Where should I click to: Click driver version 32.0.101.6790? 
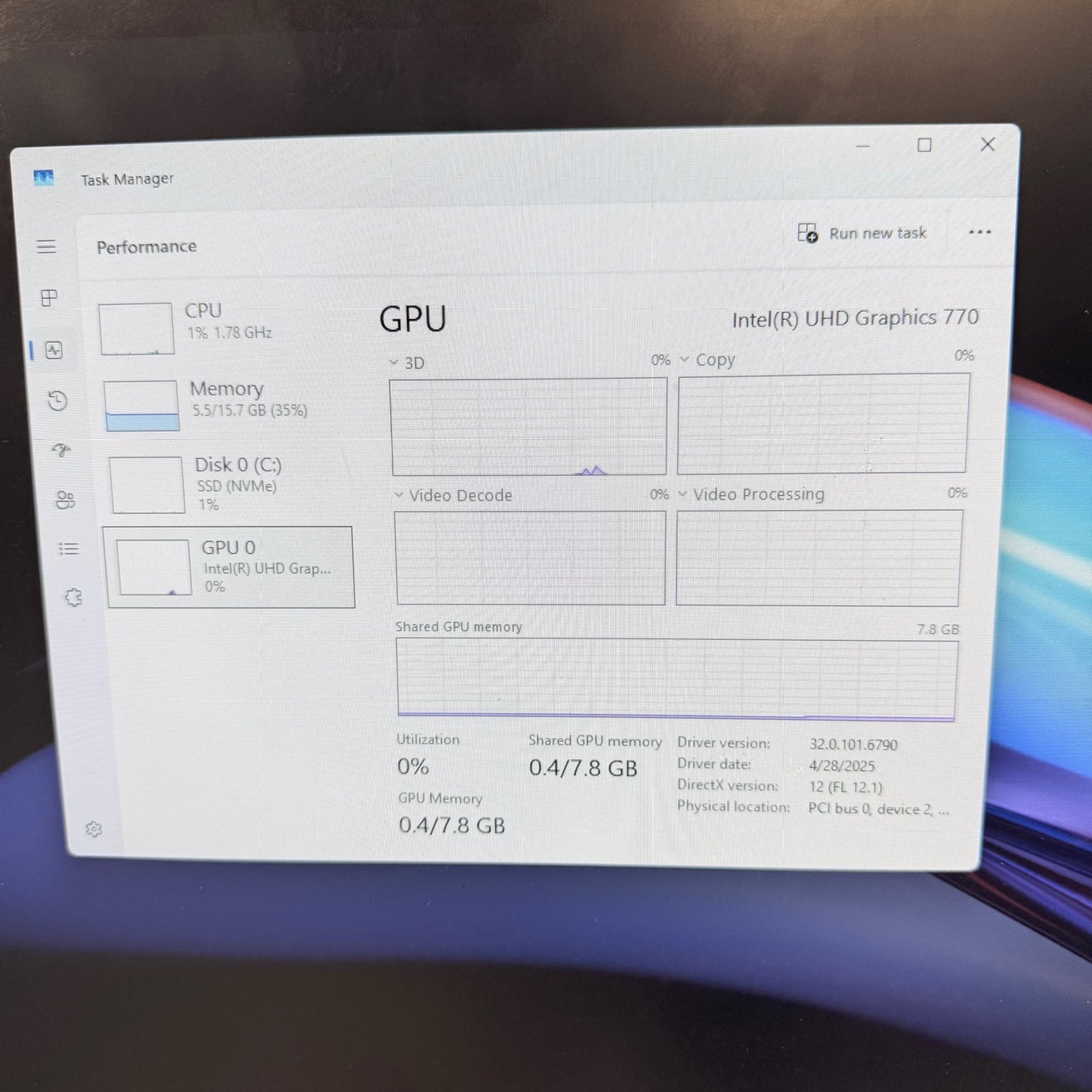[853, 744]
